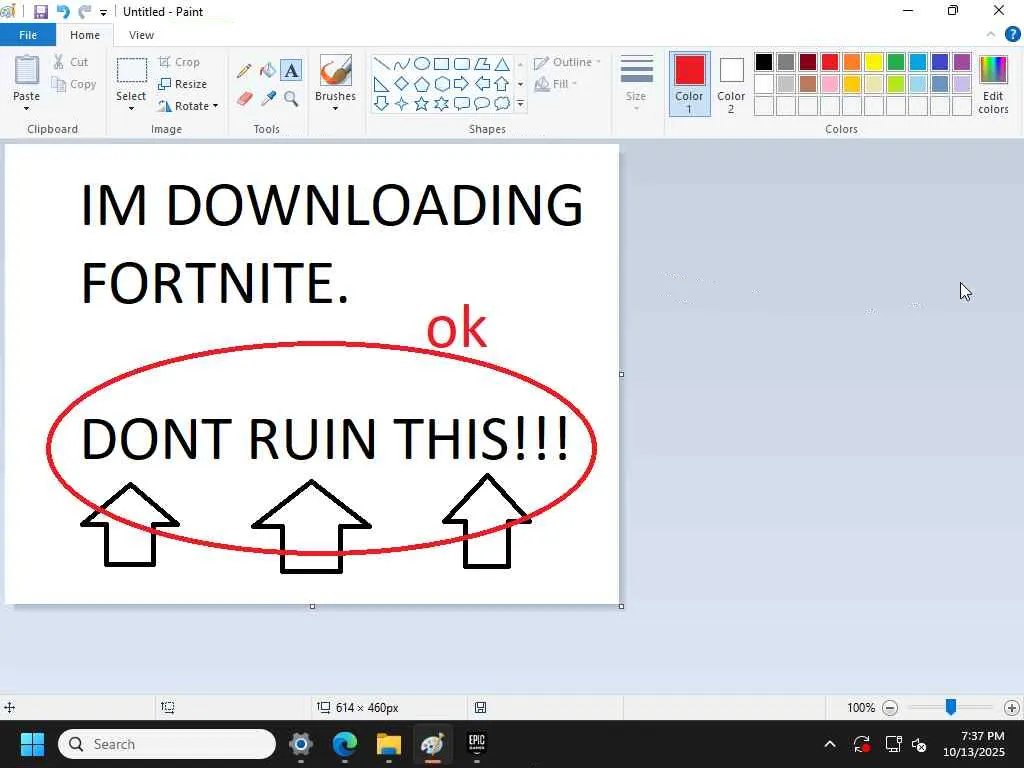The height and width of the screenshot is (768, 1024).
Task: Undo the last action
Action: point(63,12)
